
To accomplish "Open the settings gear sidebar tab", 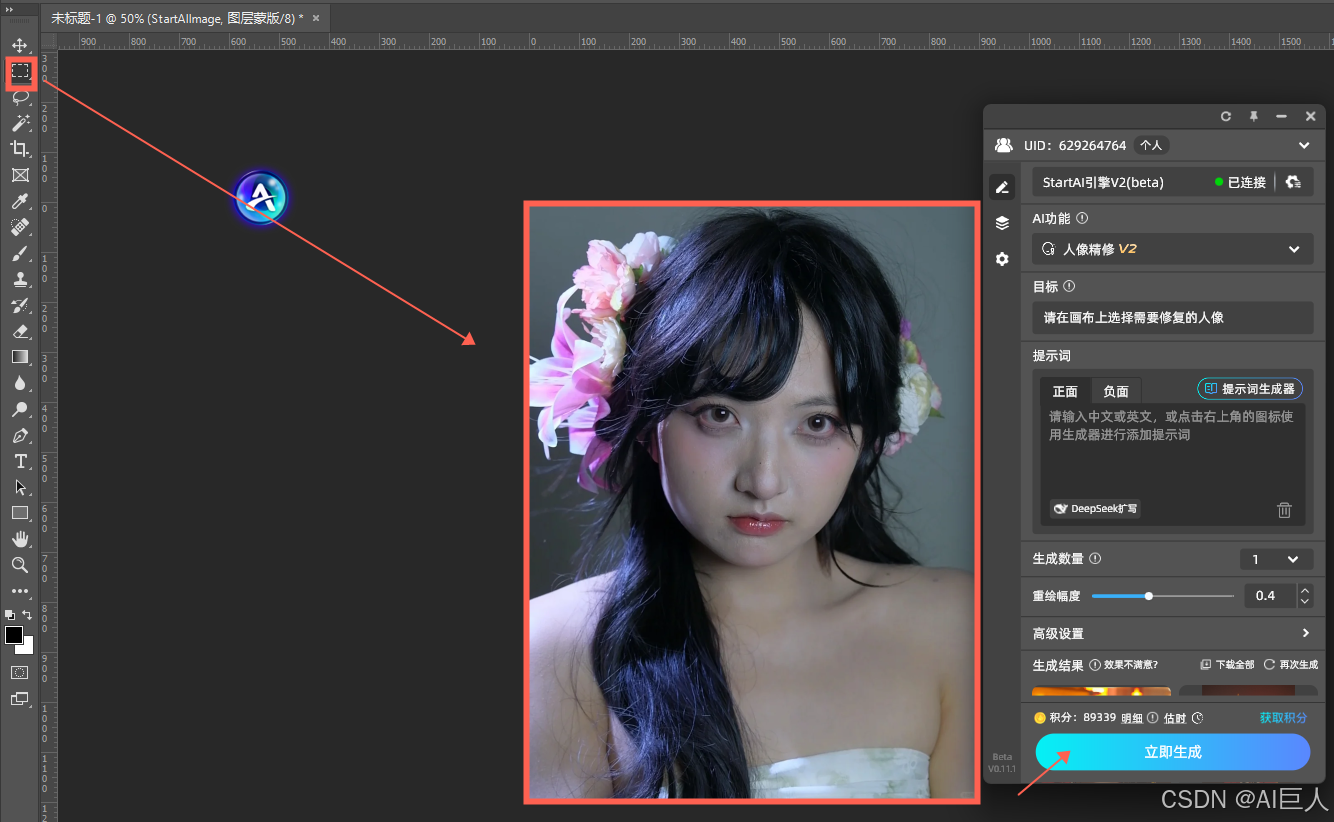I will click(x=1002, y=259).
